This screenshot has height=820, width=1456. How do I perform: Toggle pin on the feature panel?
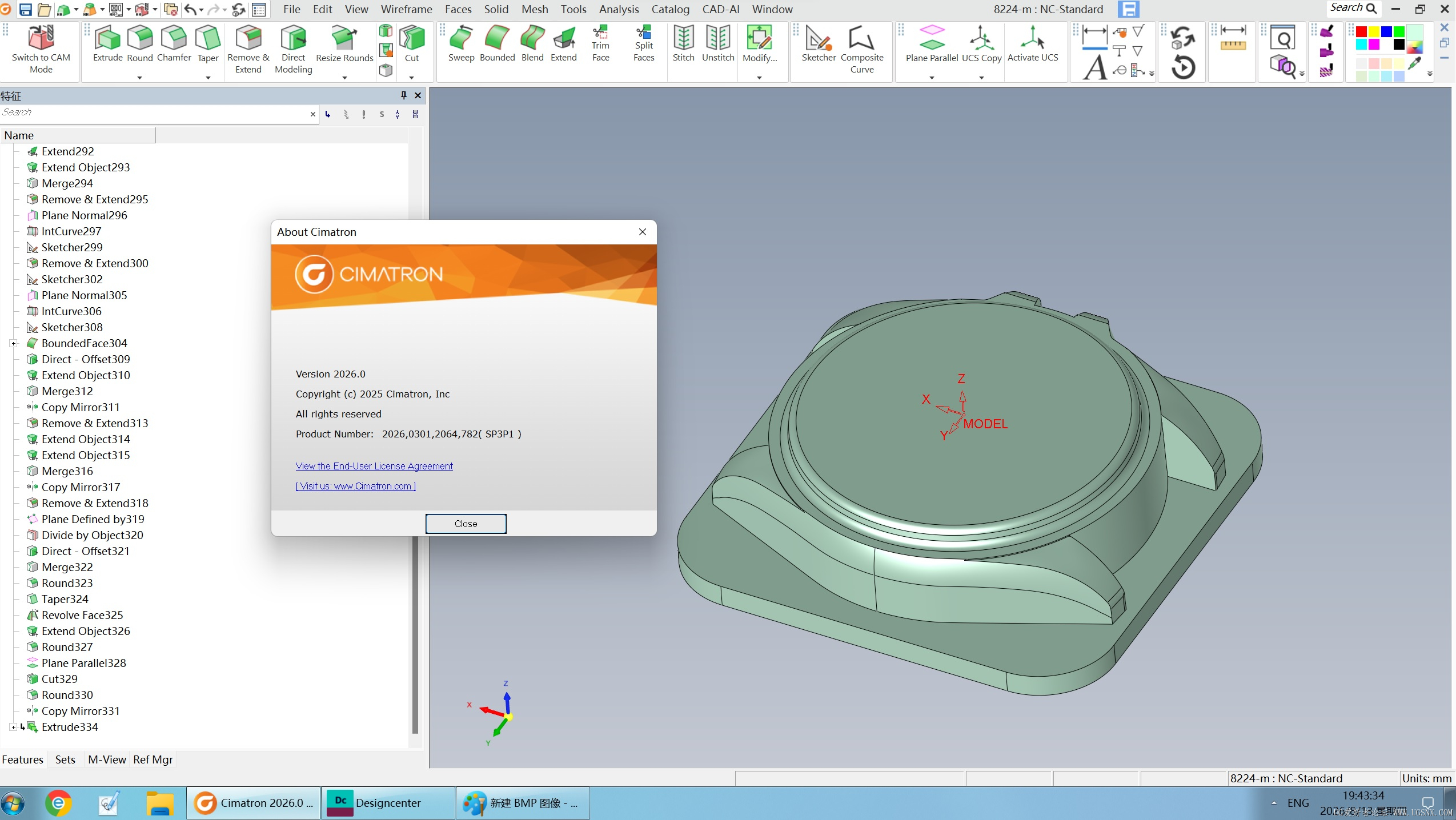(x=403, y=95)
